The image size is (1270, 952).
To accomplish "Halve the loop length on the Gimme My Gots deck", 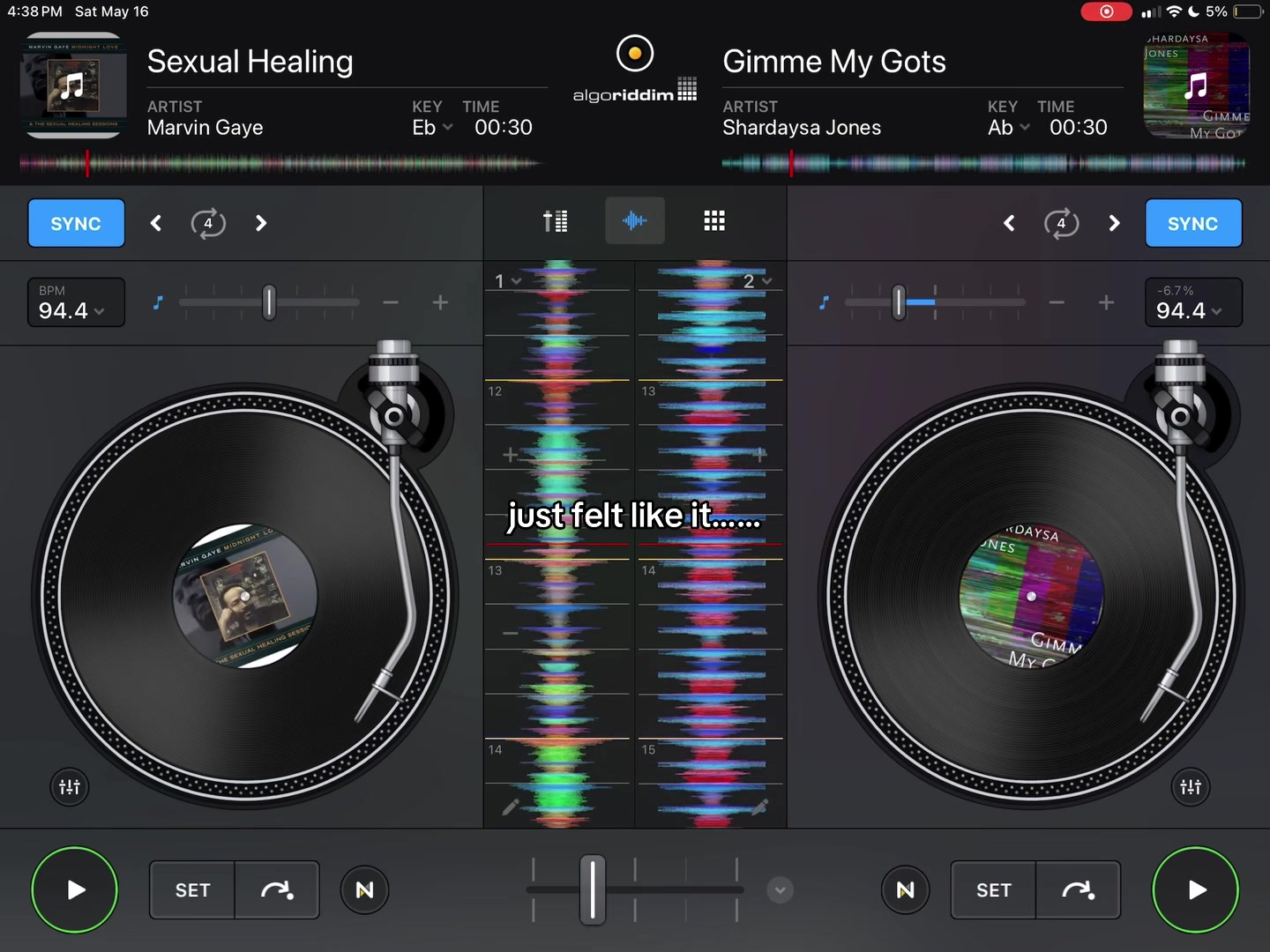I will click(x=1009, y=223).
